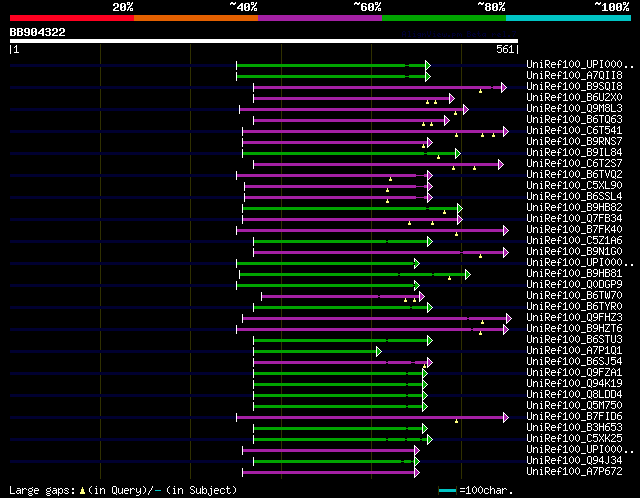640x498 pixels.
Task: Click the purple alignment bar for Q9FHZ3
Action: tap(375, 318)
